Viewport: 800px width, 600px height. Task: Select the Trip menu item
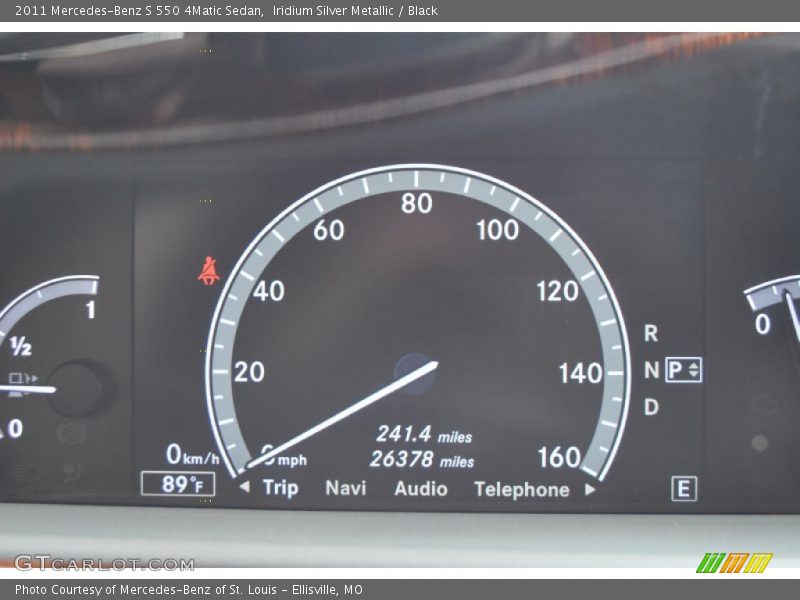[281, 488]
